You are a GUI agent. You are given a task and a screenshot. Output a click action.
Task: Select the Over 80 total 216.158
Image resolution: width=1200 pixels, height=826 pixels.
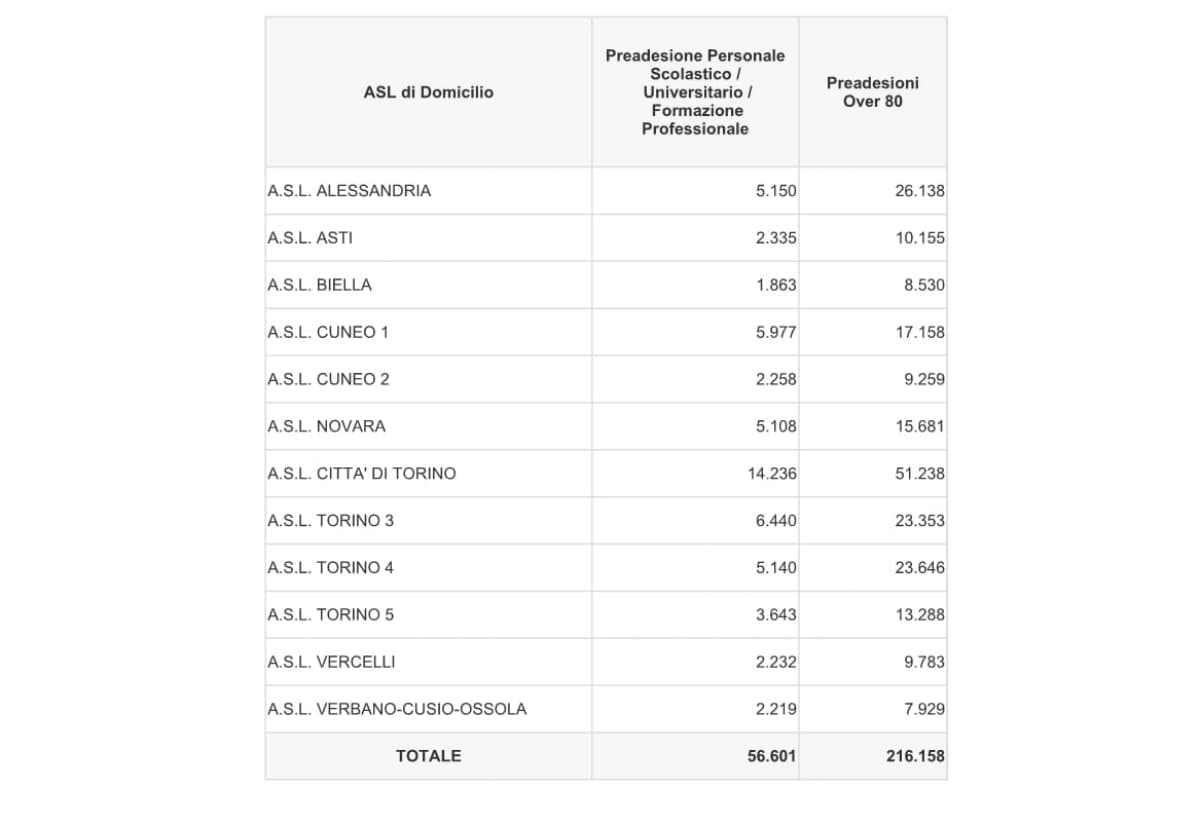point(914,756)
